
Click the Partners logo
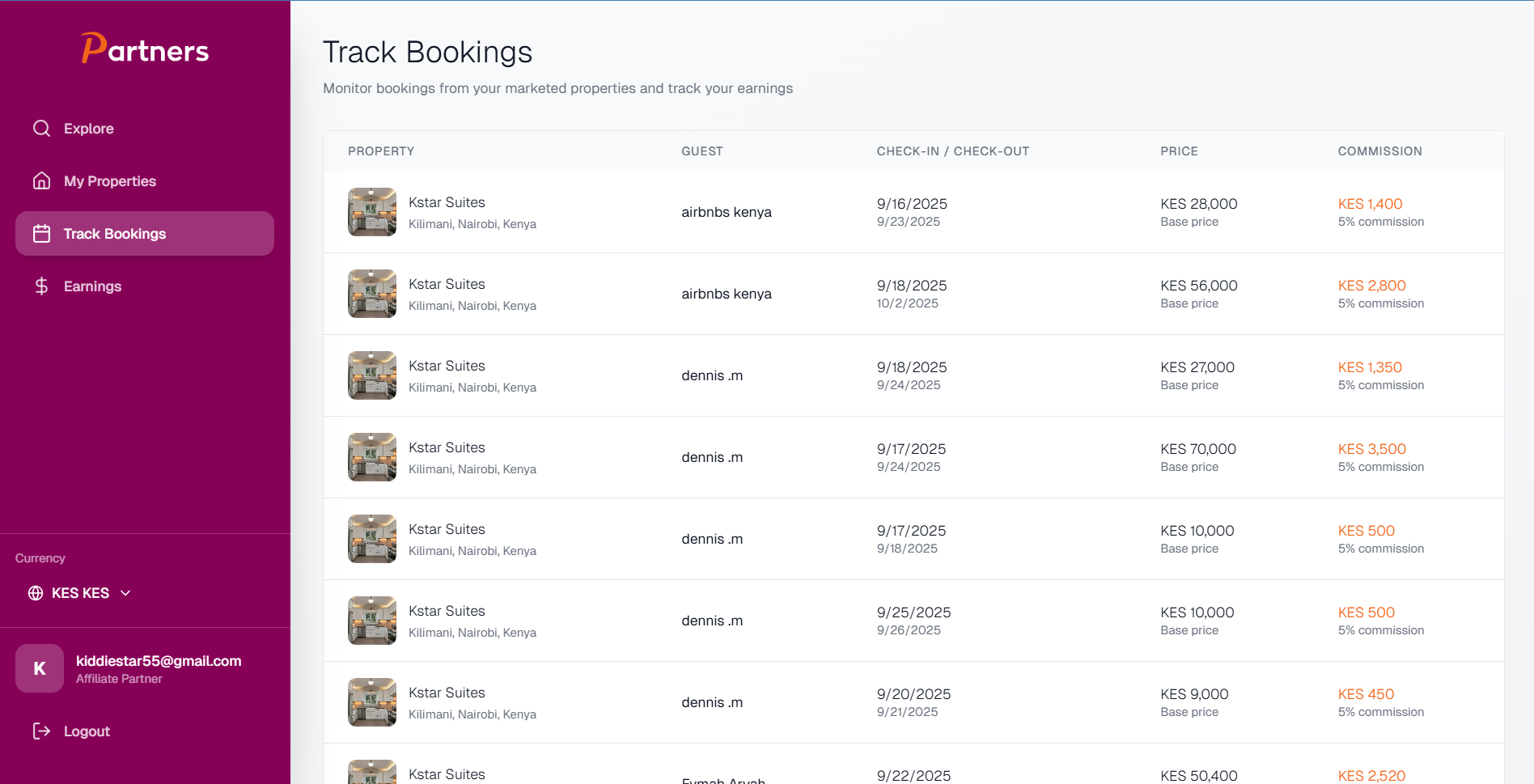145,49
